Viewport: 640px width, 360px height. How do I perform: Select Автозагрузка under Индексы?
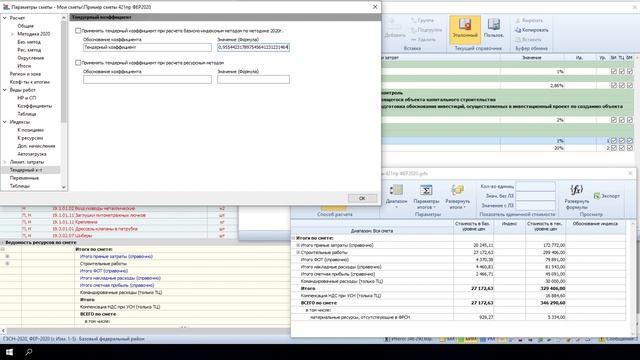pyautogui.click(x=32, y=154)
